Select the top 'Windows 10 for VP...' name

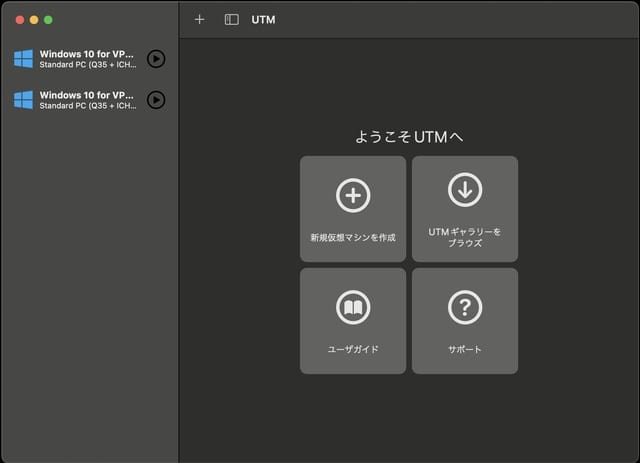(x=86, y=53)
